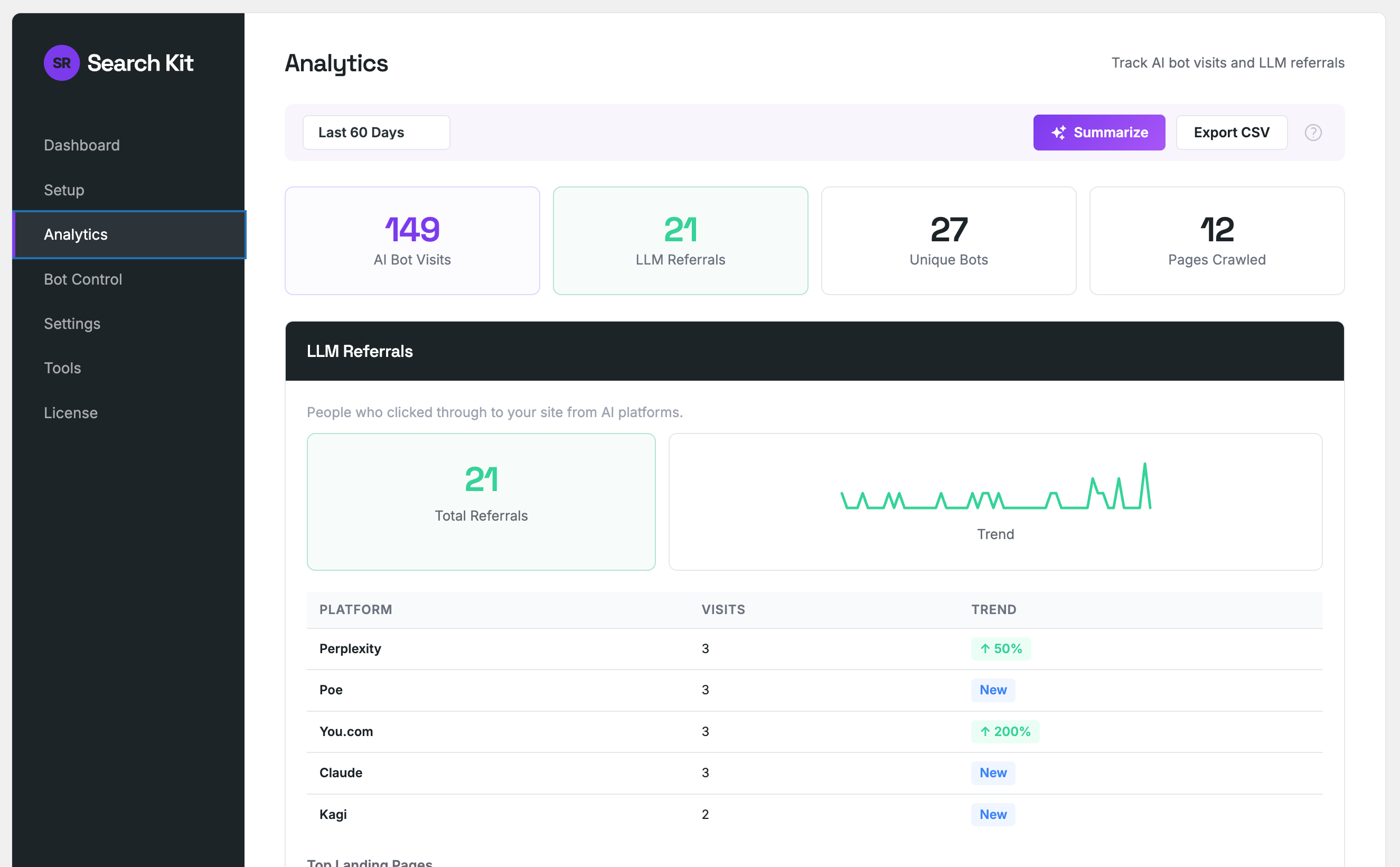The image size is (1400, 867).
Task: Click the sparkle icon inside the Summarize button
Action: [1059, 132]
